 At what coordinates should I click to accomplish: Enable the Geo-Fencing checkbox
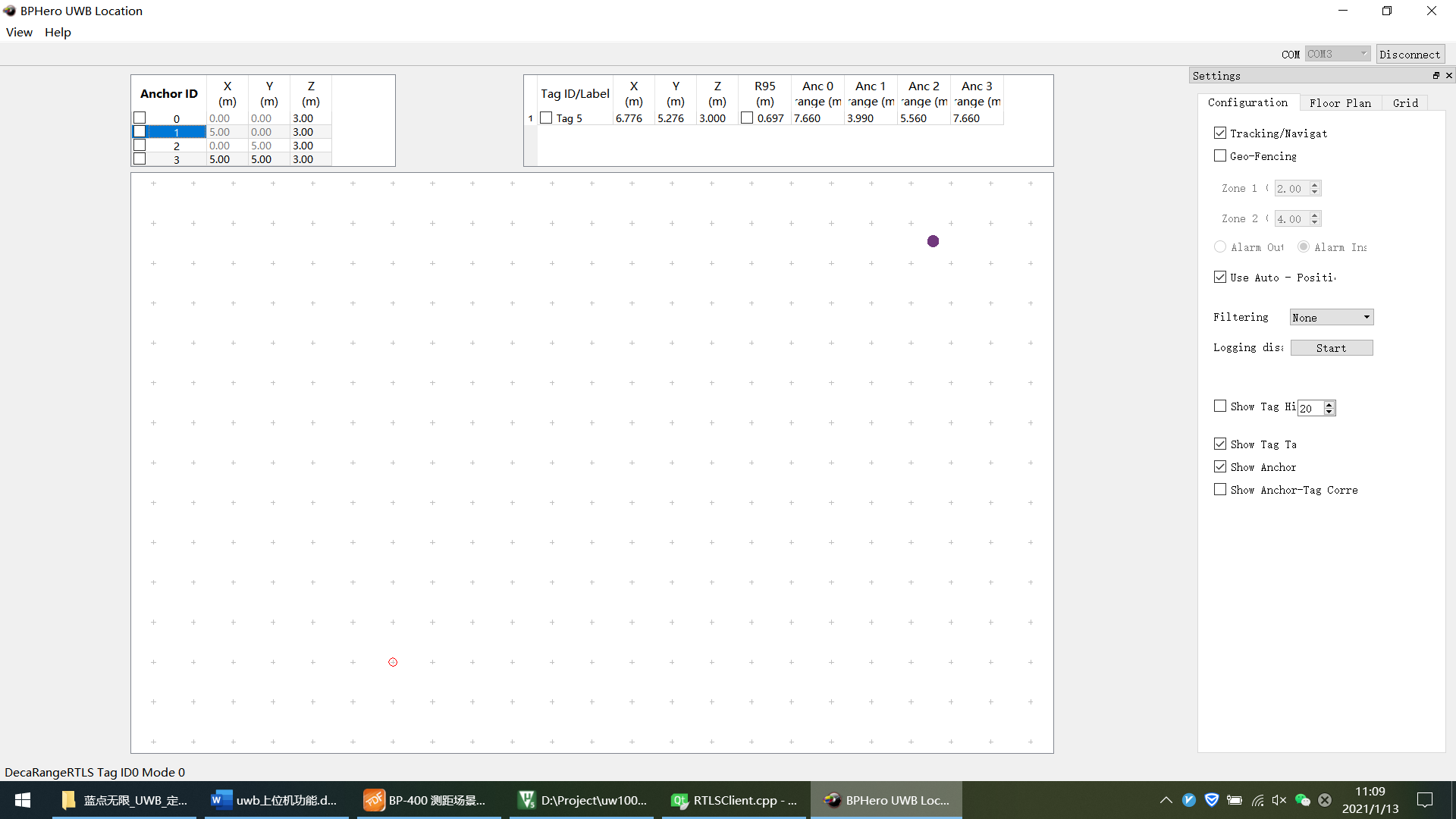[1220, 156]
